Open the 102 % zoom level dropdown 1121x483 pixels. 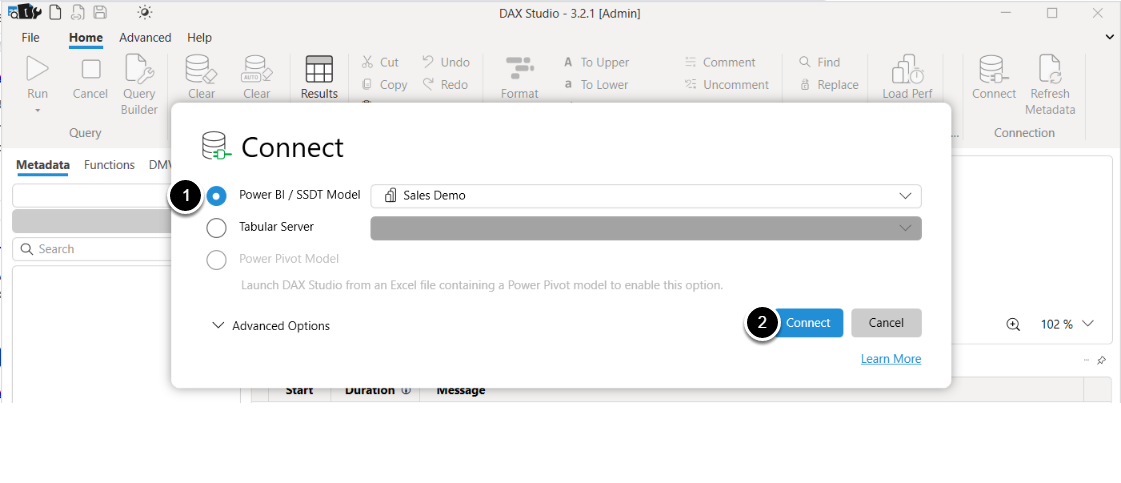tap(1088, 324)
